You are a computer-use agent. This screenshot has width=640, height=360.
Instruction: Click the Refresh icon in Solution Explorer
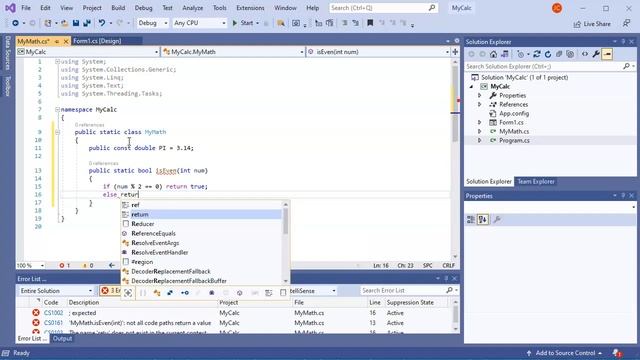[x=548, y=54]
